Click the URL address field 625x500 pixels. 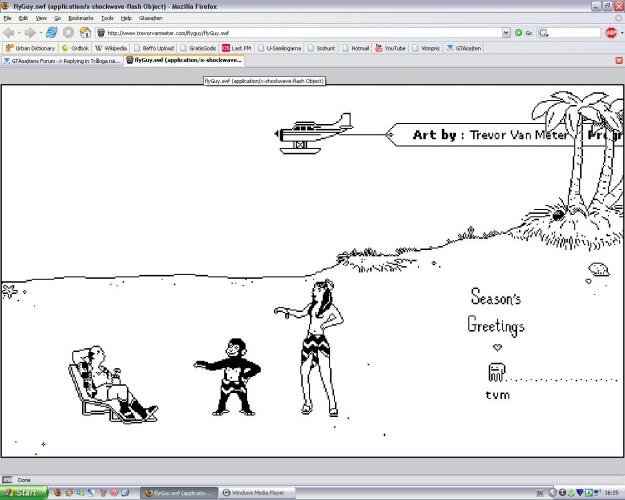point(300,32)
